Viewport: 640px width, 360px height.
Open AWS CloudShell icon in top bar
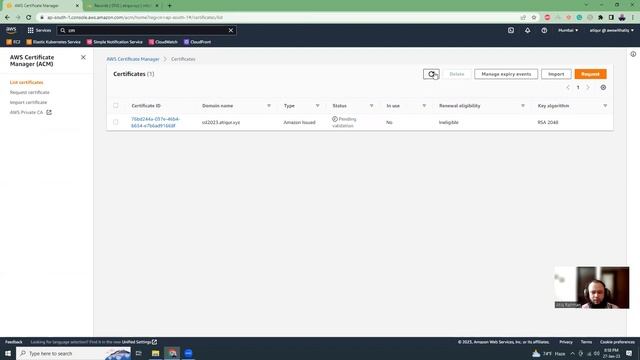[511, 30]
